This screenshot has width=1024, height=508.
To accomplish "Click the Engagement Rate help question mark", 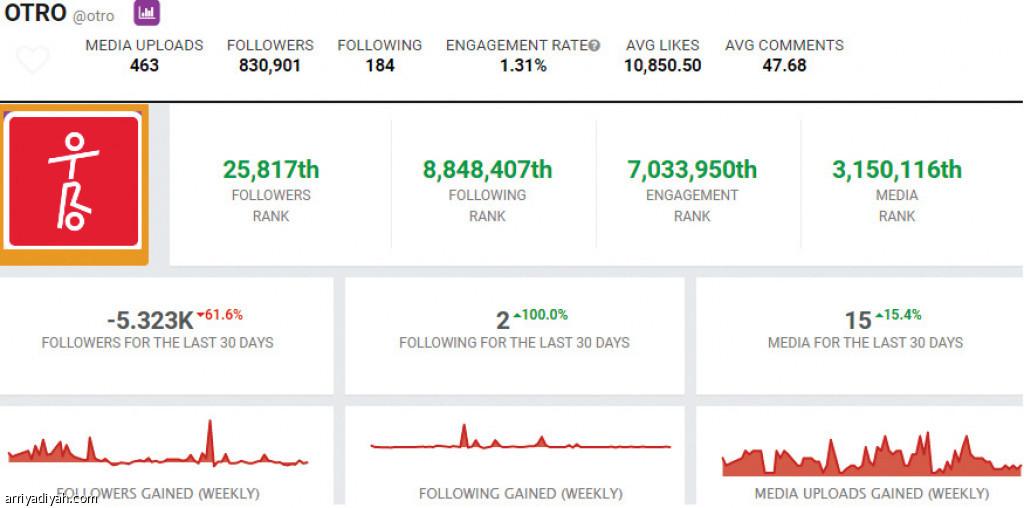I will click(594, 46).
